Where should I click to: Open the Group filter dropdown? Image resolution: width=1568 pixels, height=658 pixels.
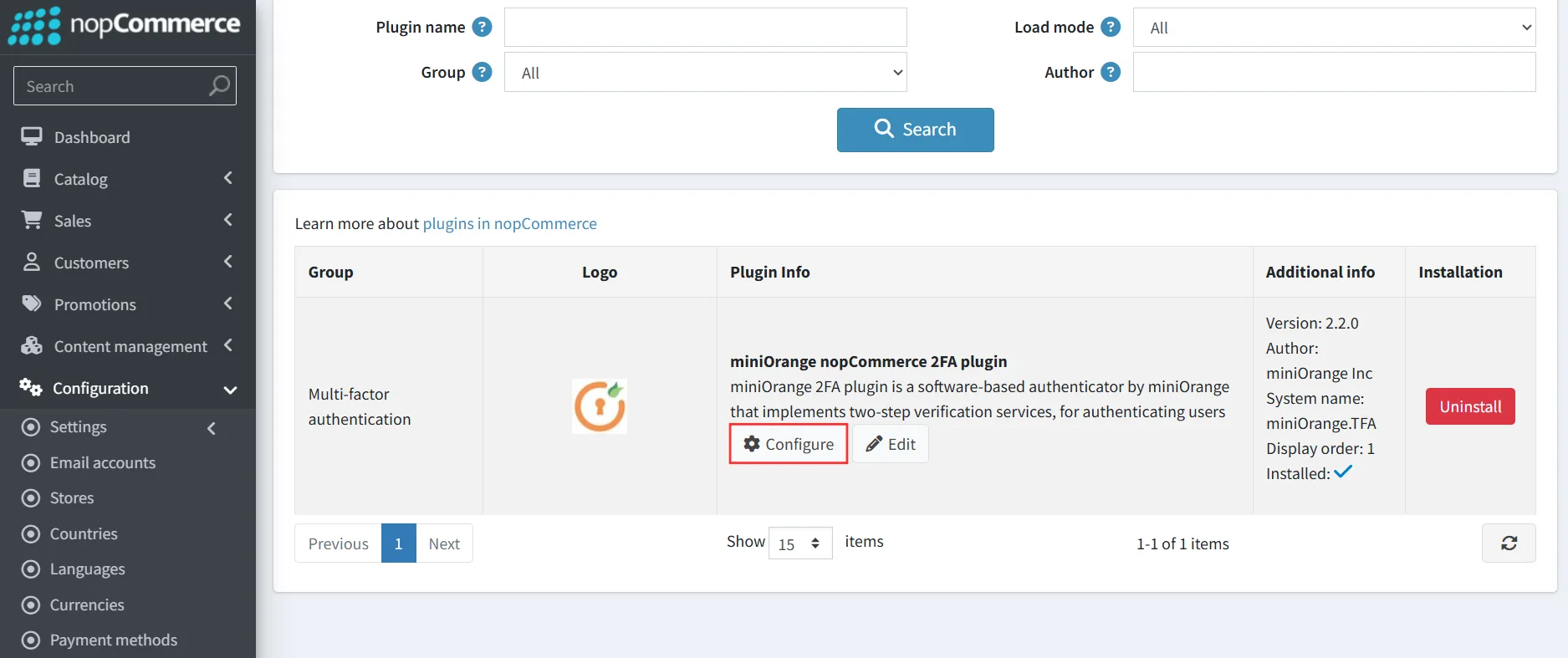[705, 72]
